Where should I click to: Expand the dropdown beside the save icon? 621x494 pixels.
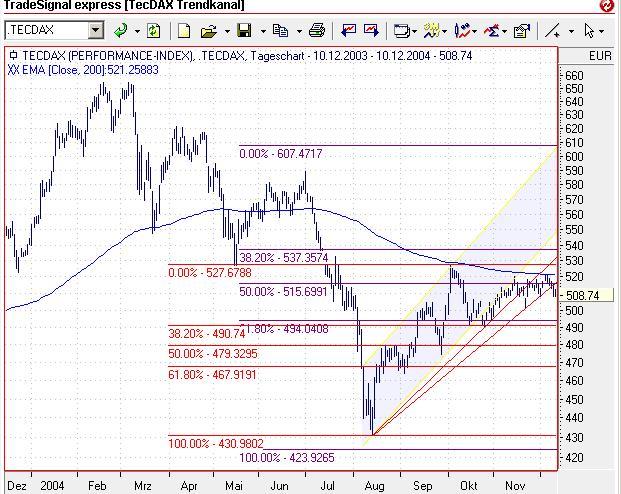263,31
